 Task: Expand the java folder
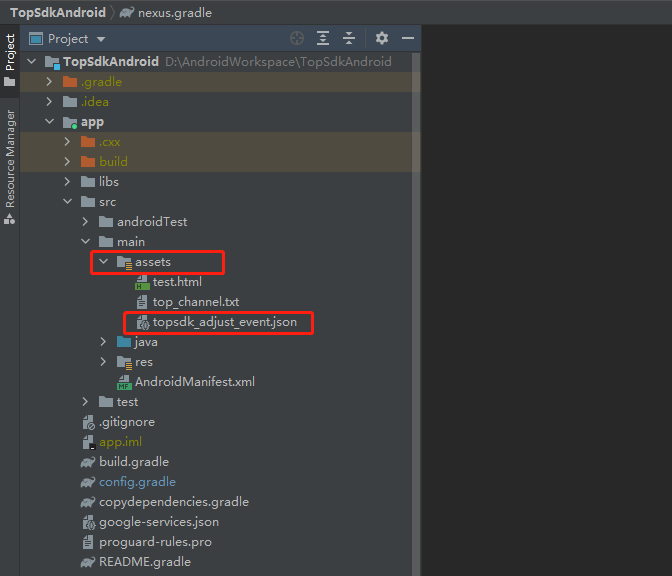[103, 342]
